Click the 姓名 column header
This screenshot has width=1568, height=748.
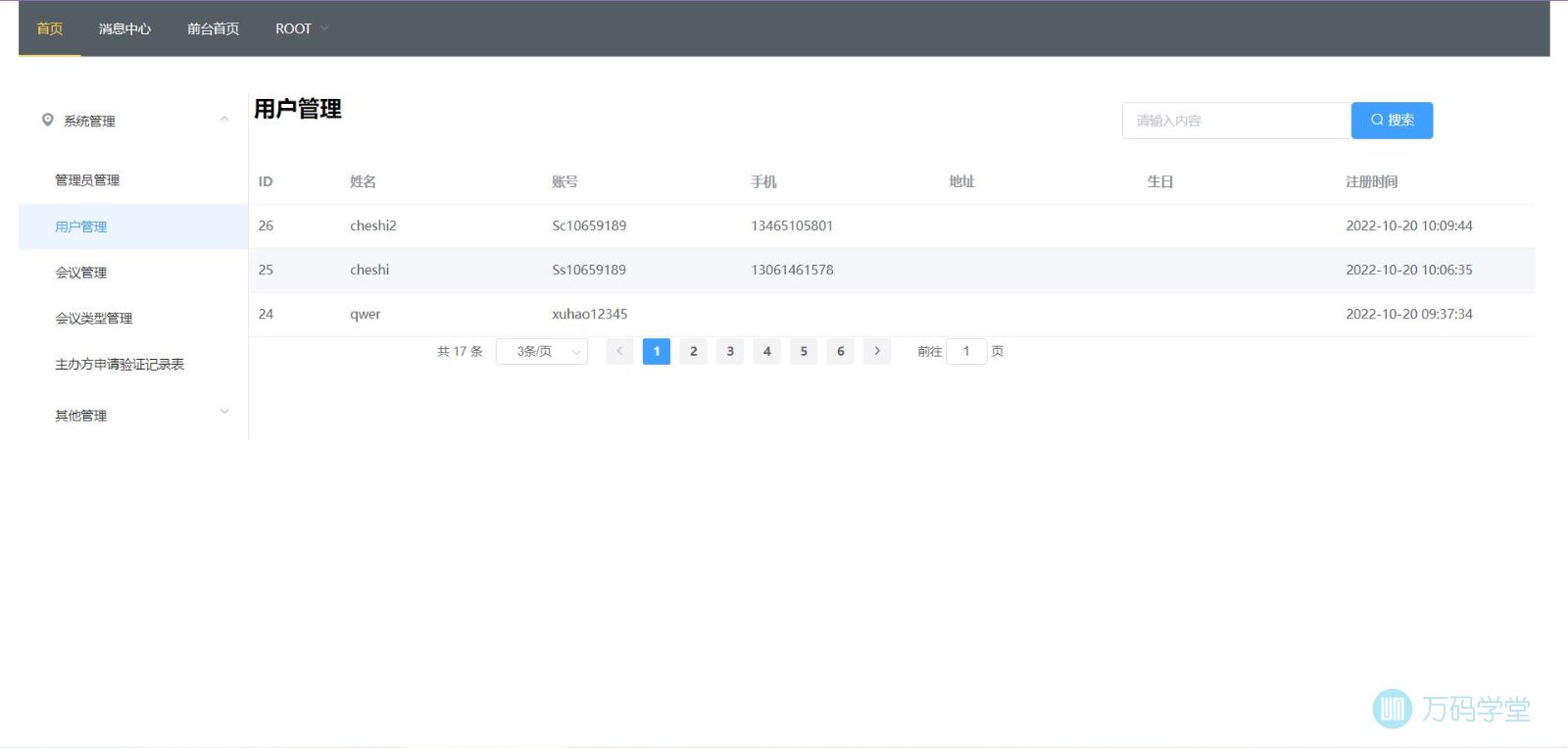[363, 181]
